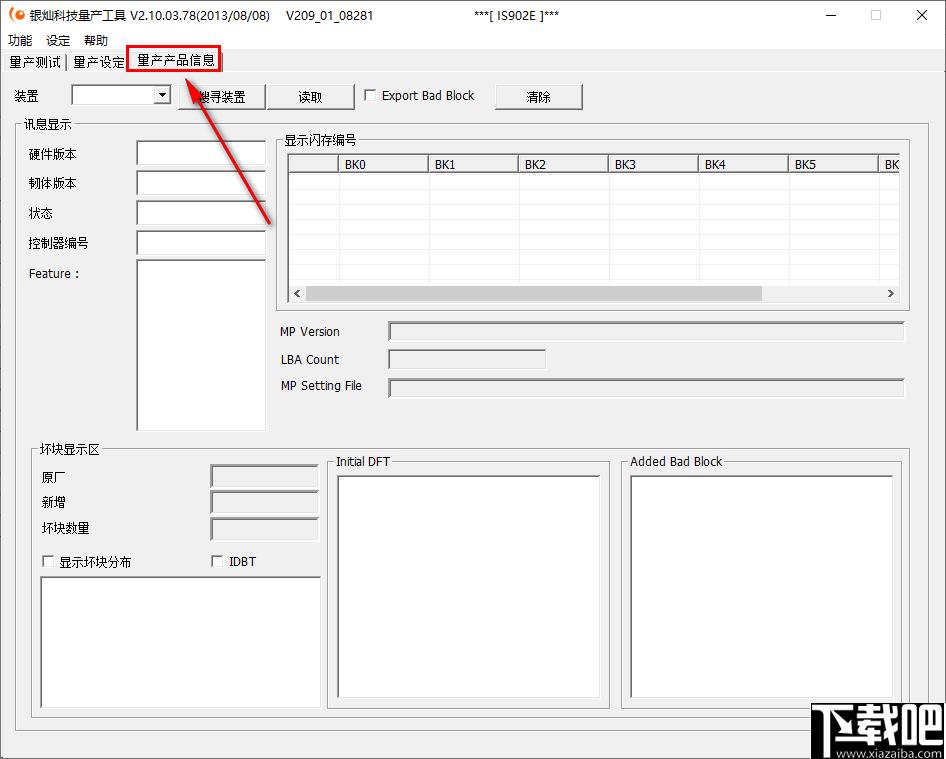Image resolution: width=946 pixels, height=759 pixels.
Task: Enable 显示坏块分布 checkbox
Action: click(x=48, y=562)
